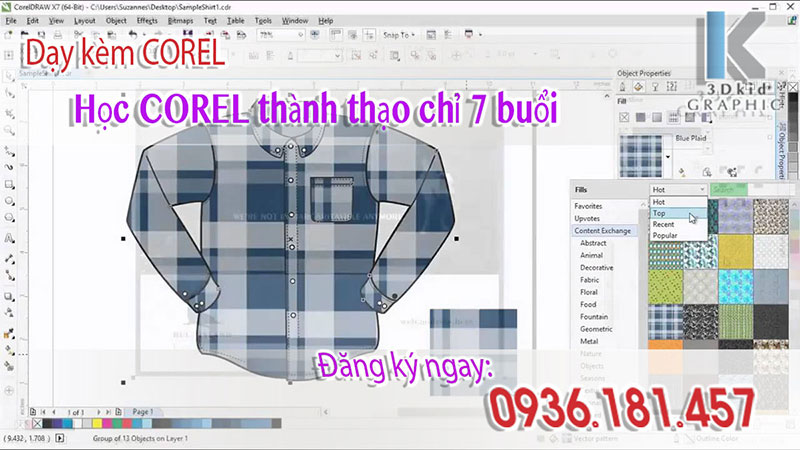Viewport: 800px width, 450px height.
Task: Select Popular in the sort dropdown list
Action: tap(678, 236)
